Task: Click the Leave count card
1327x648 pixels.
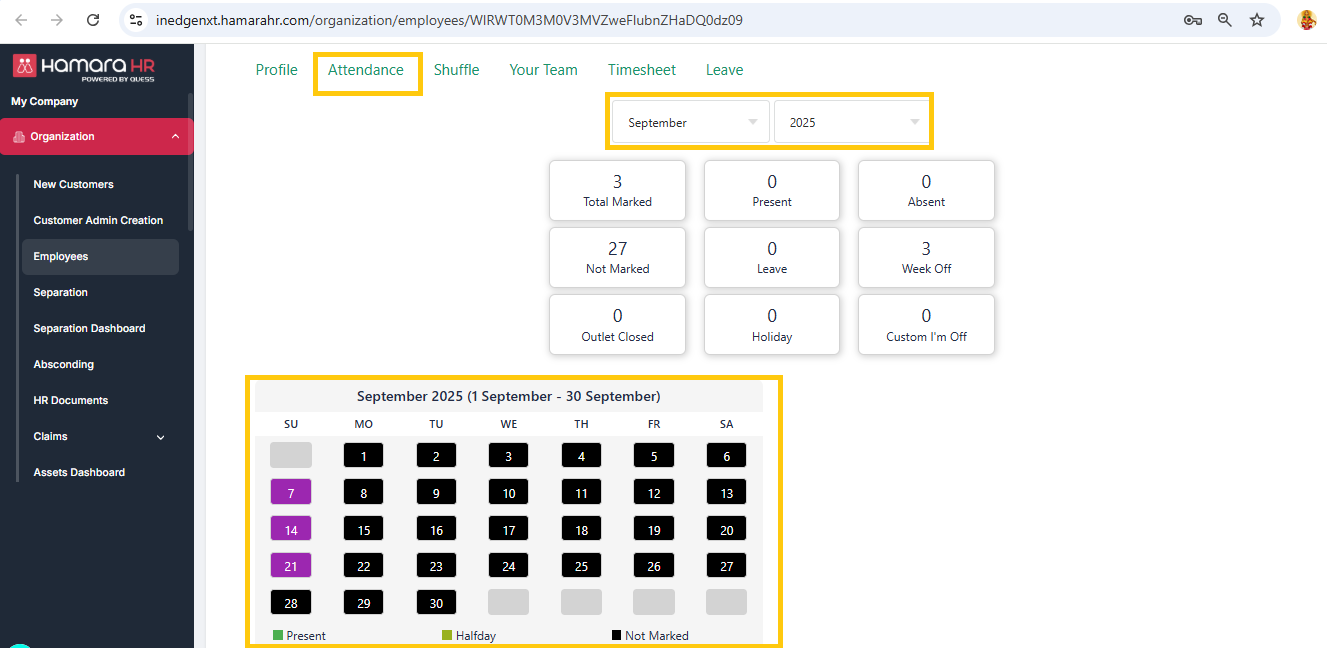Action: [x=771, y=257]
